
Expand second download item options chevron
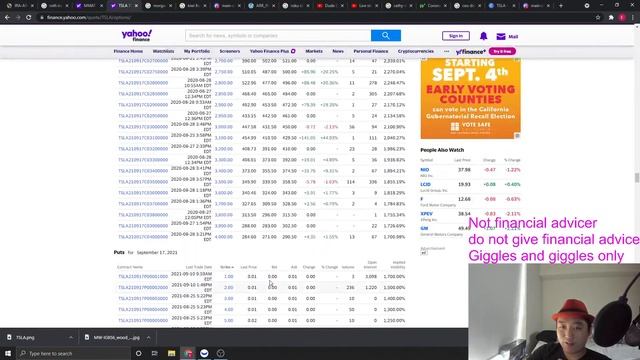pyautogui.click(x=148, y=338)
